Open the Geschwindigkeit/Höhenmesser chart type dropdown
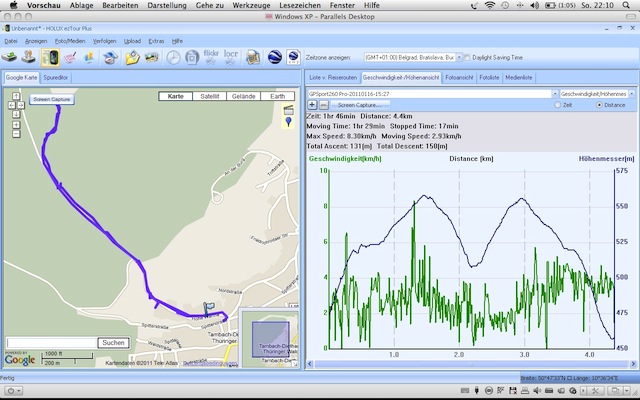Image resolution: width=640 pixels, height=400 pixels. coord(593,93)
